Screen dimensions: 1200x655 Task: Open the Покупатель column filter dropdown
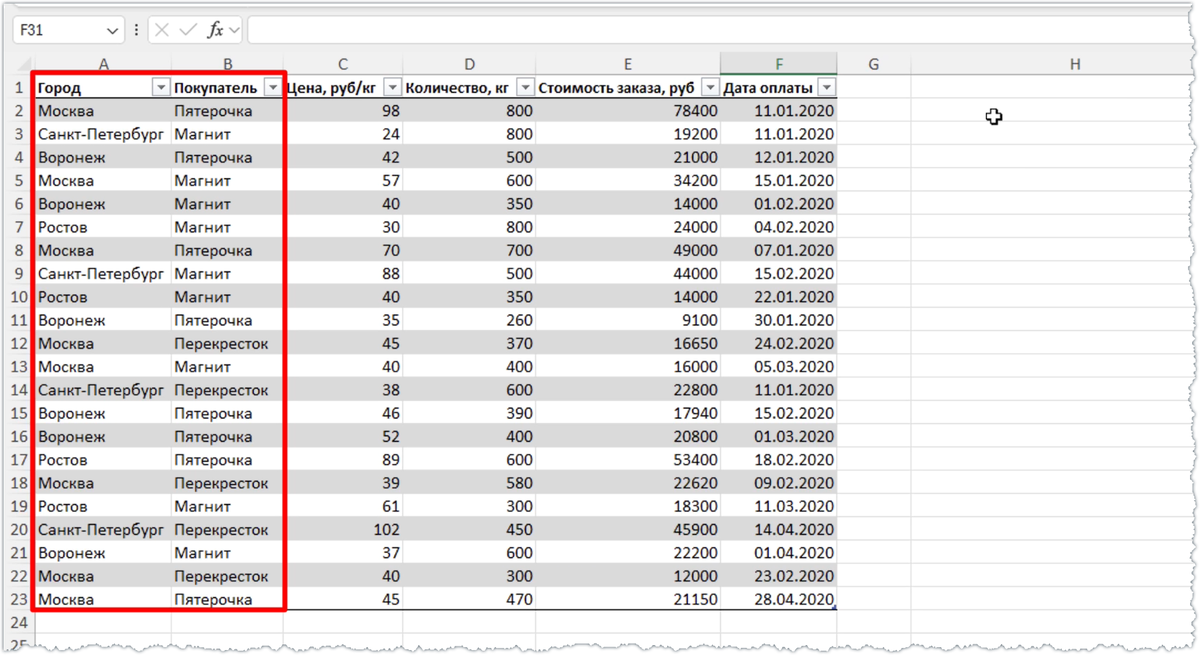point(272,88)
